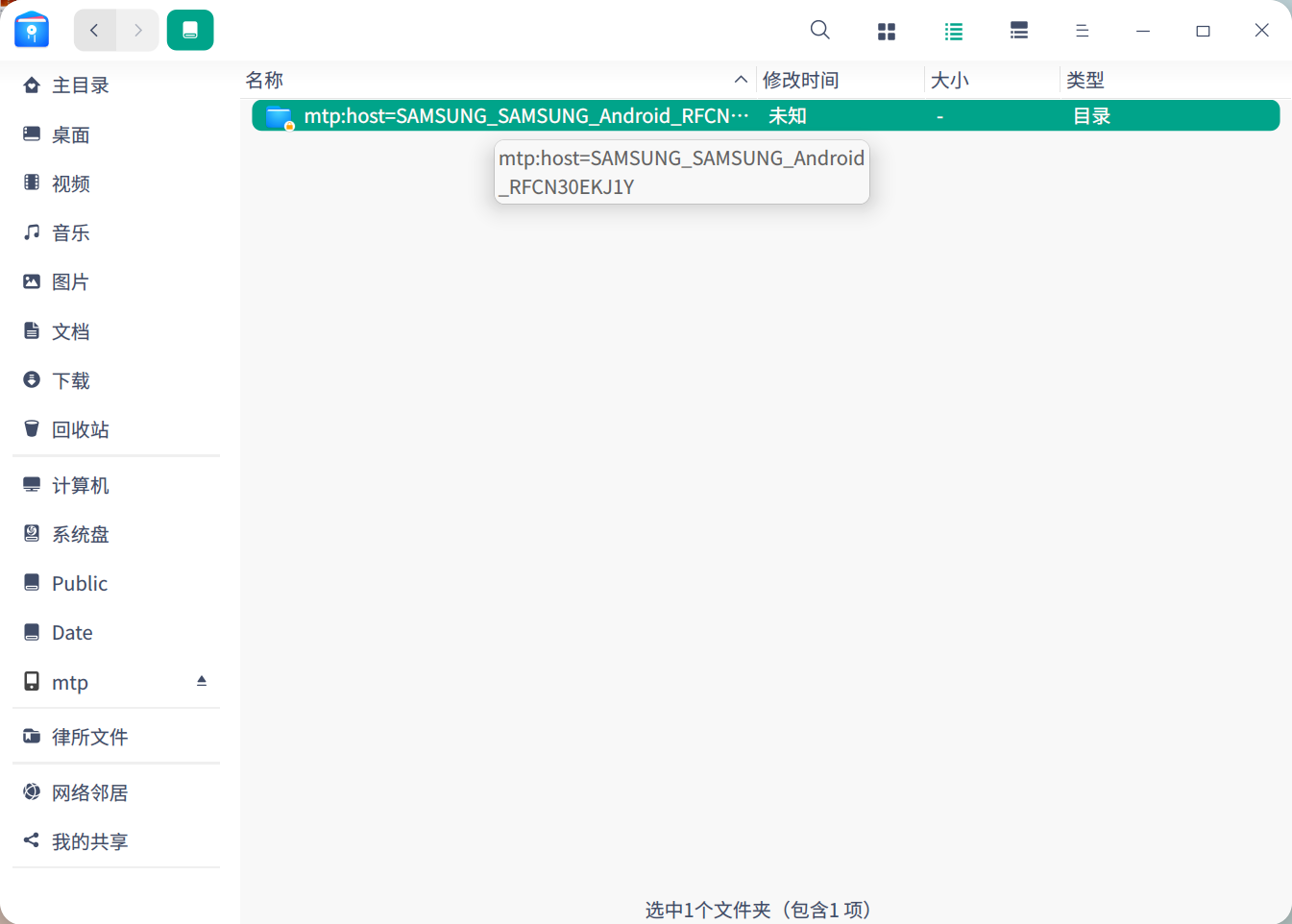1292x924 pixels.
Task: Open 我的共享 sidebar entry
Action: coord(89,841)
